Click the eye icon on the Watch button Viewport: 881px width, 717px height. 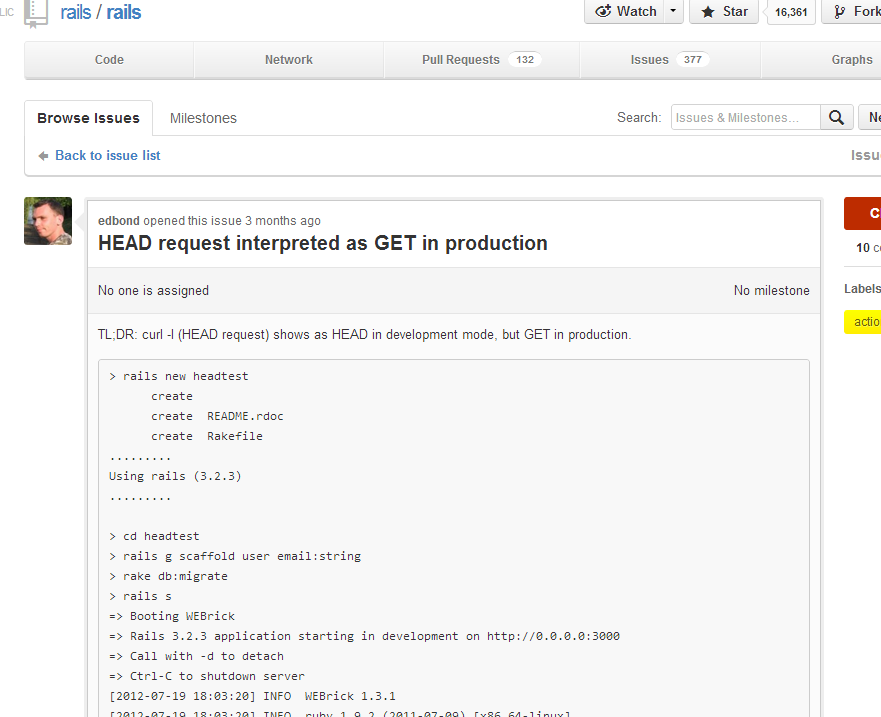(x=605, y=12)
